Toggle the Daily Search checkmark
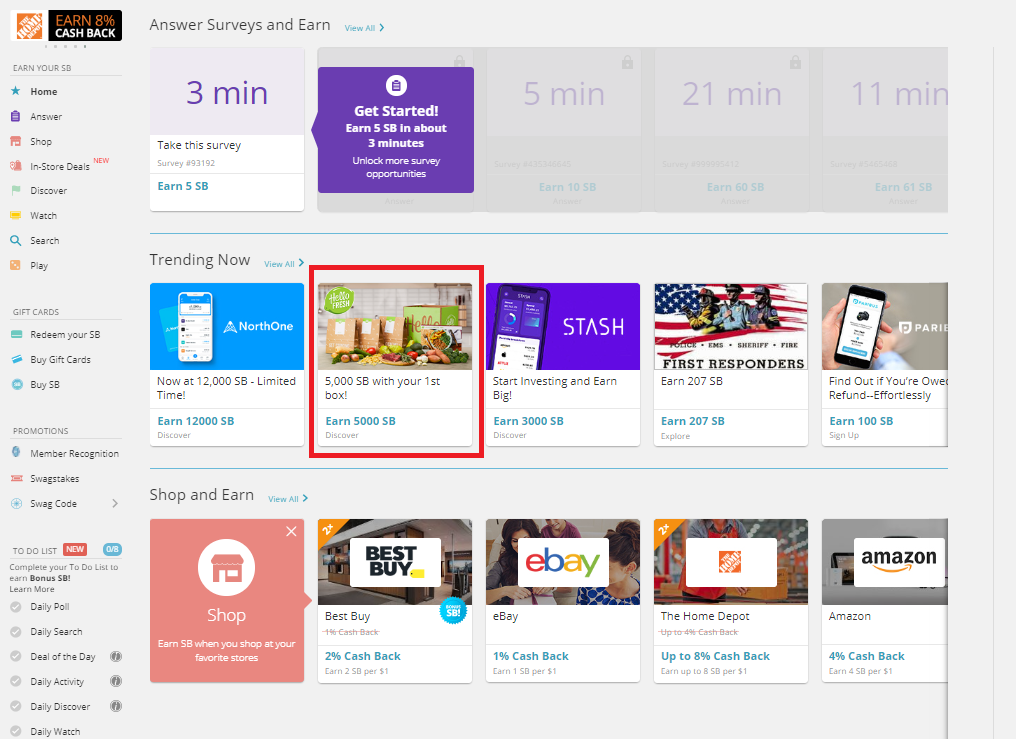Screen dimensions: 1016x739 (x=16, y=631)
